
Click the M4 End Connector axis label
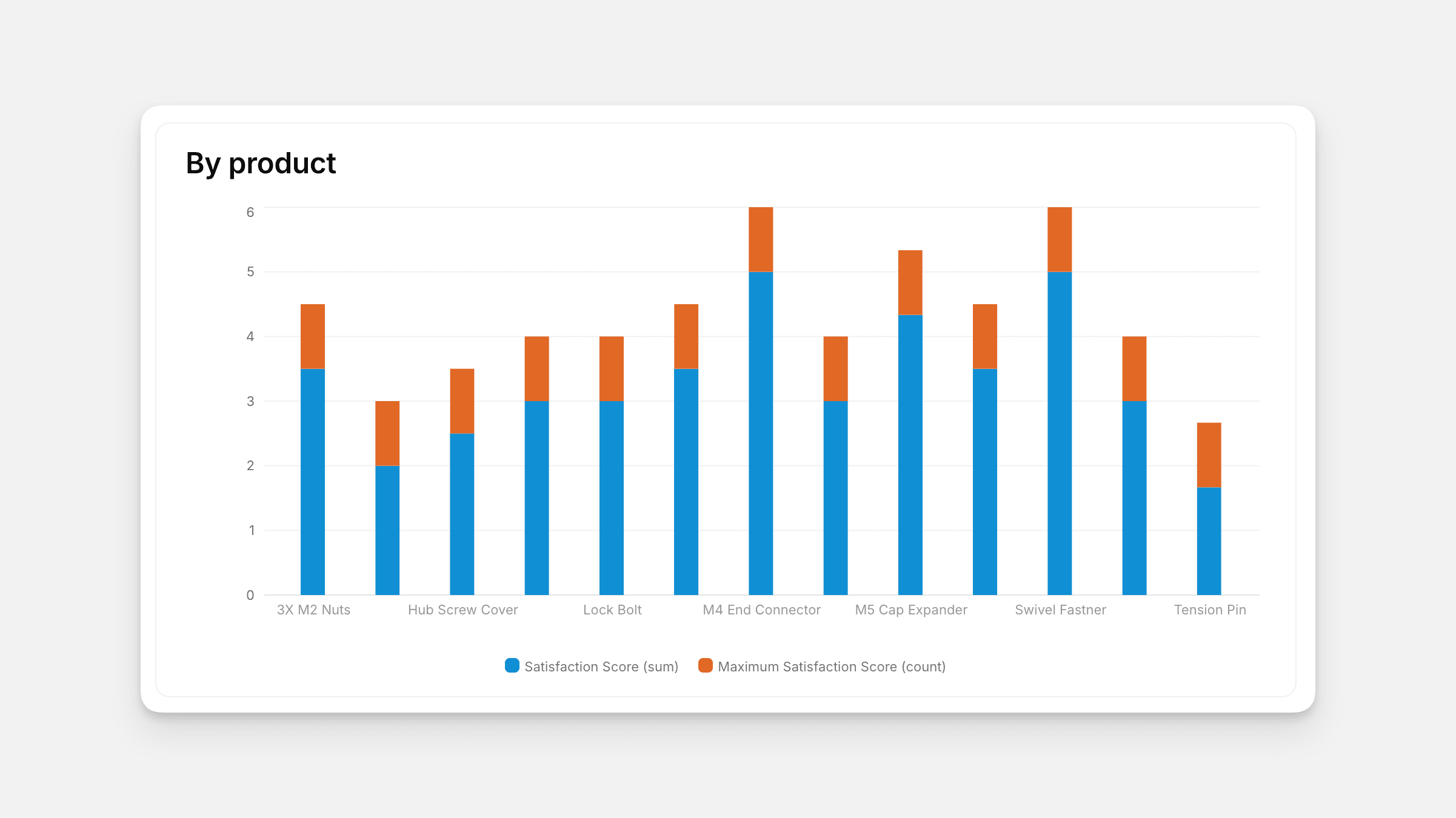tap(761, 610)
